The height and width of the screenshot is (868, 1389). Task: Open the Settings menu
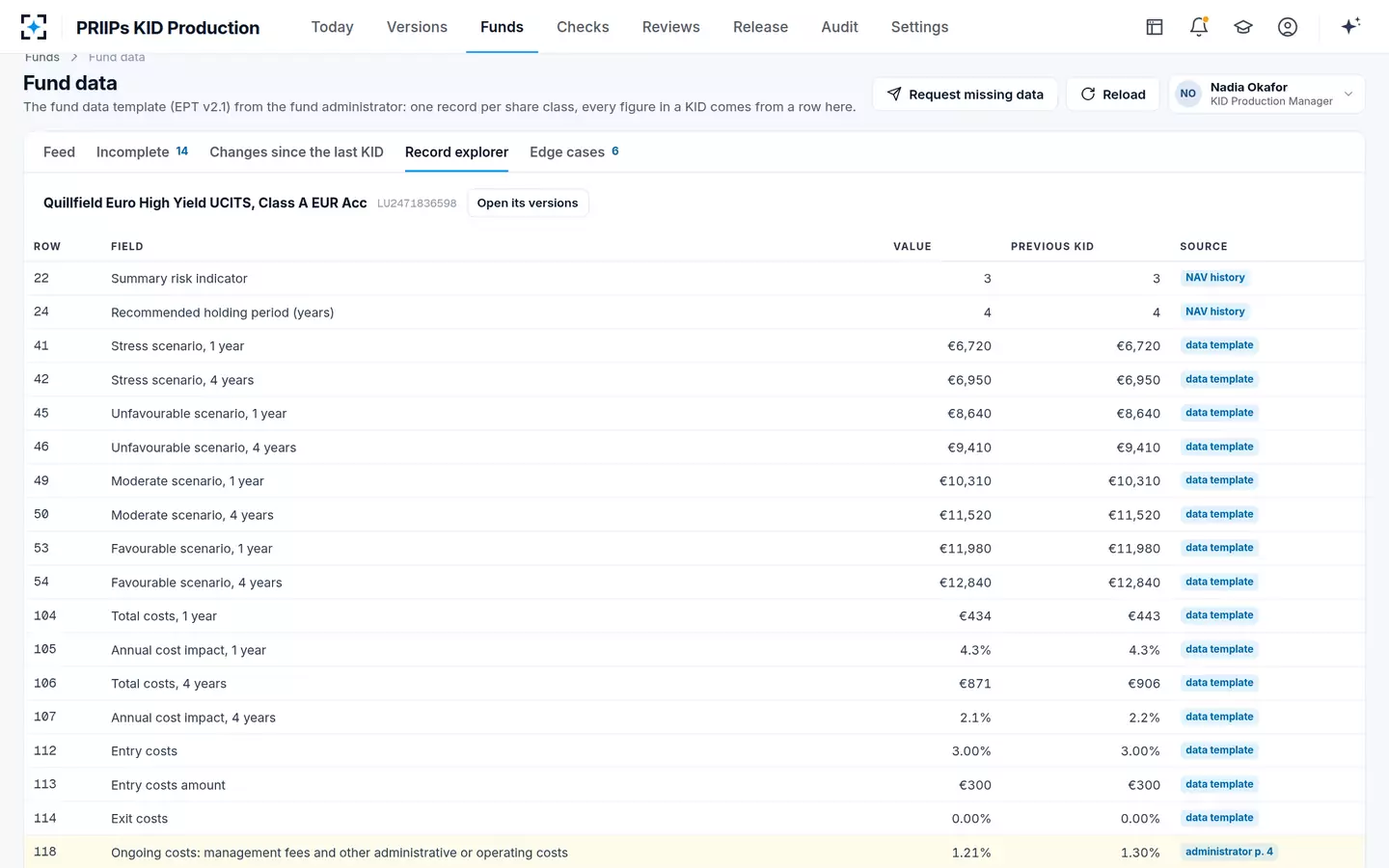coord(919,27)
